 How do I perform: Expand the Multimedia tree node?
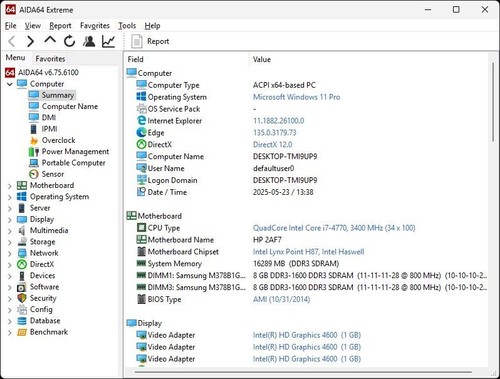tap(10, 231)
